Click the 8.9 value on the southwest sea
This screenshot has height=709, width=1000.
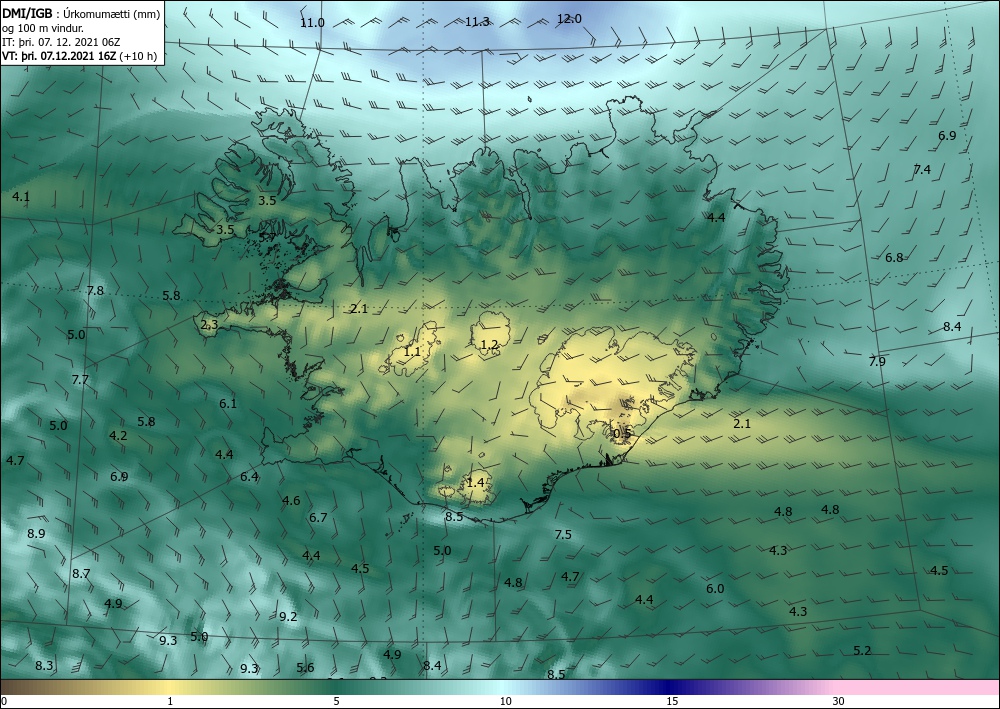[36, 534]
